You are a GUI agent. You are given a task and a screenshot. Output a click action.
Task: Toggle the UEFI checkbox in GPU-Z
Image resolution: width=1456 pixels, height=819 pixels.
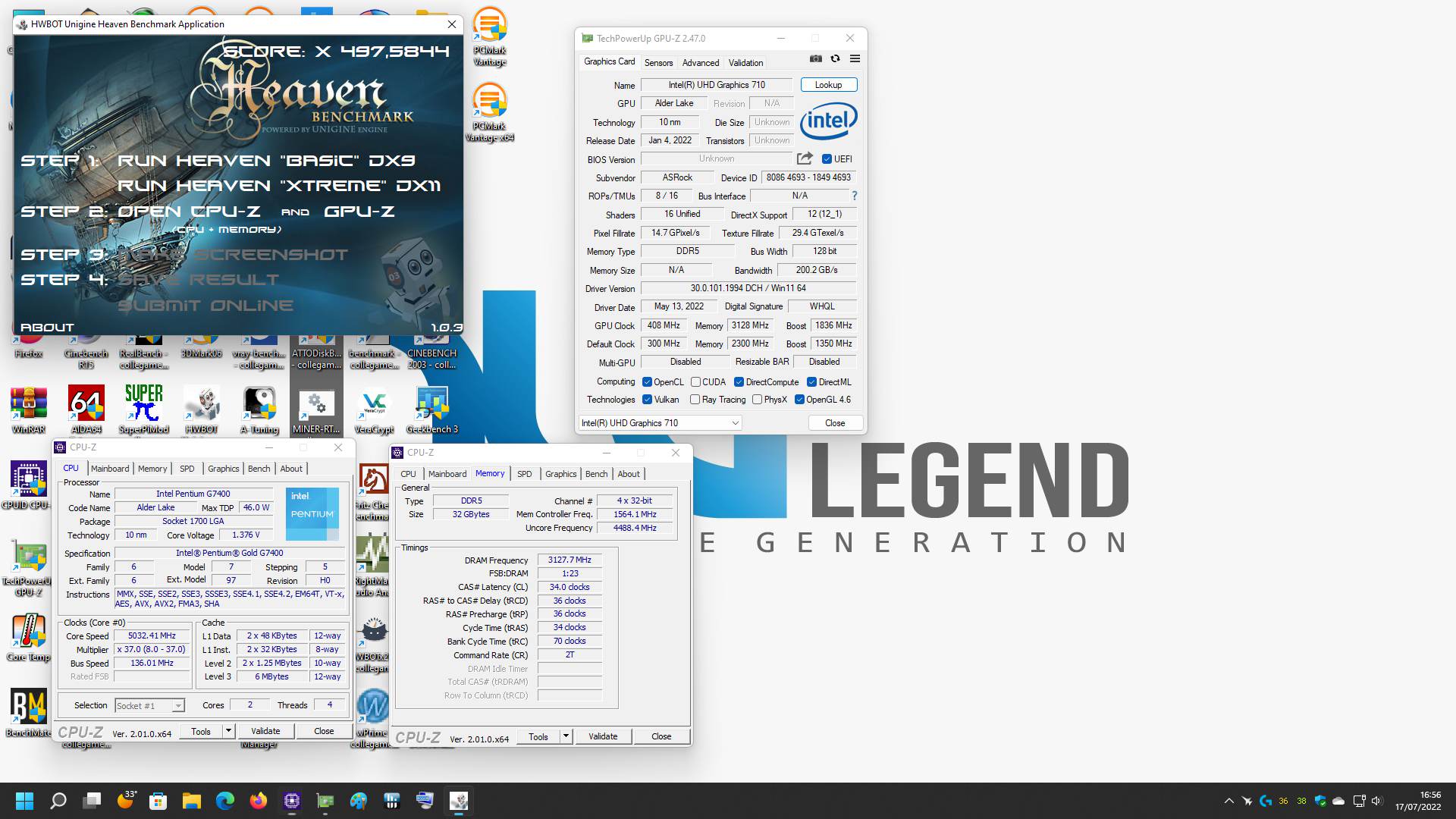[x=827, y=159]
